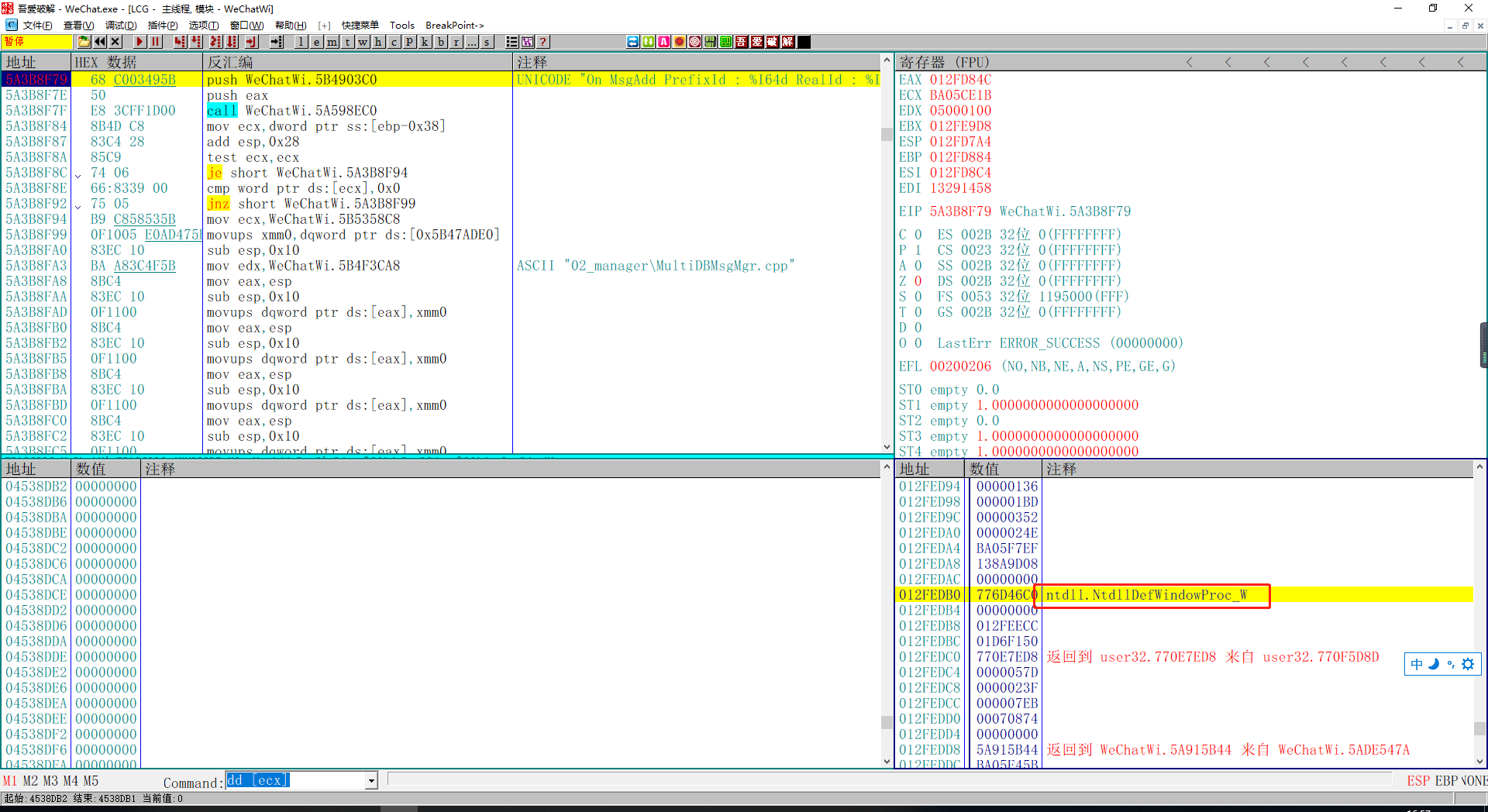The width and height of the screenshot is (1488, 812).
Task: Trace over with the toolbar icon
Action: 232,42
